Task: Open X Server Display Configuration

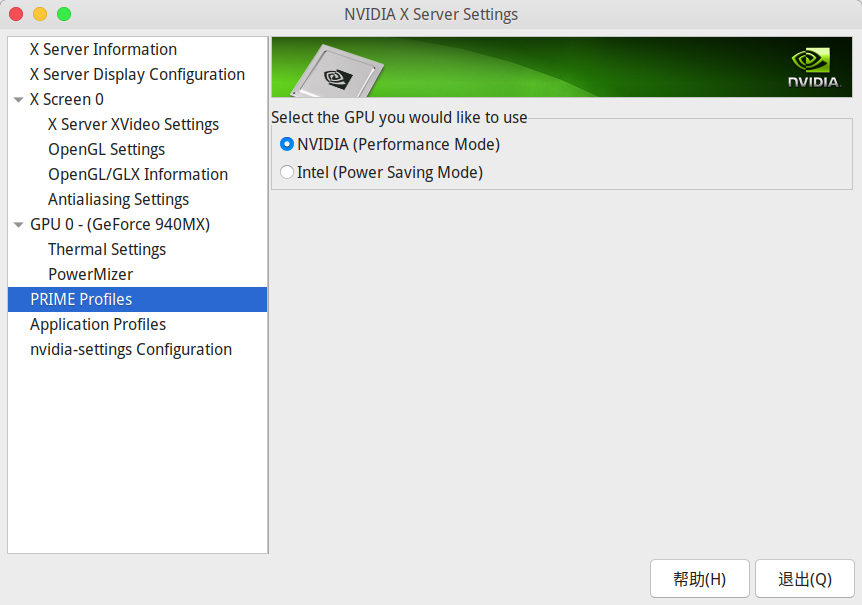Action: coord(137,74)
